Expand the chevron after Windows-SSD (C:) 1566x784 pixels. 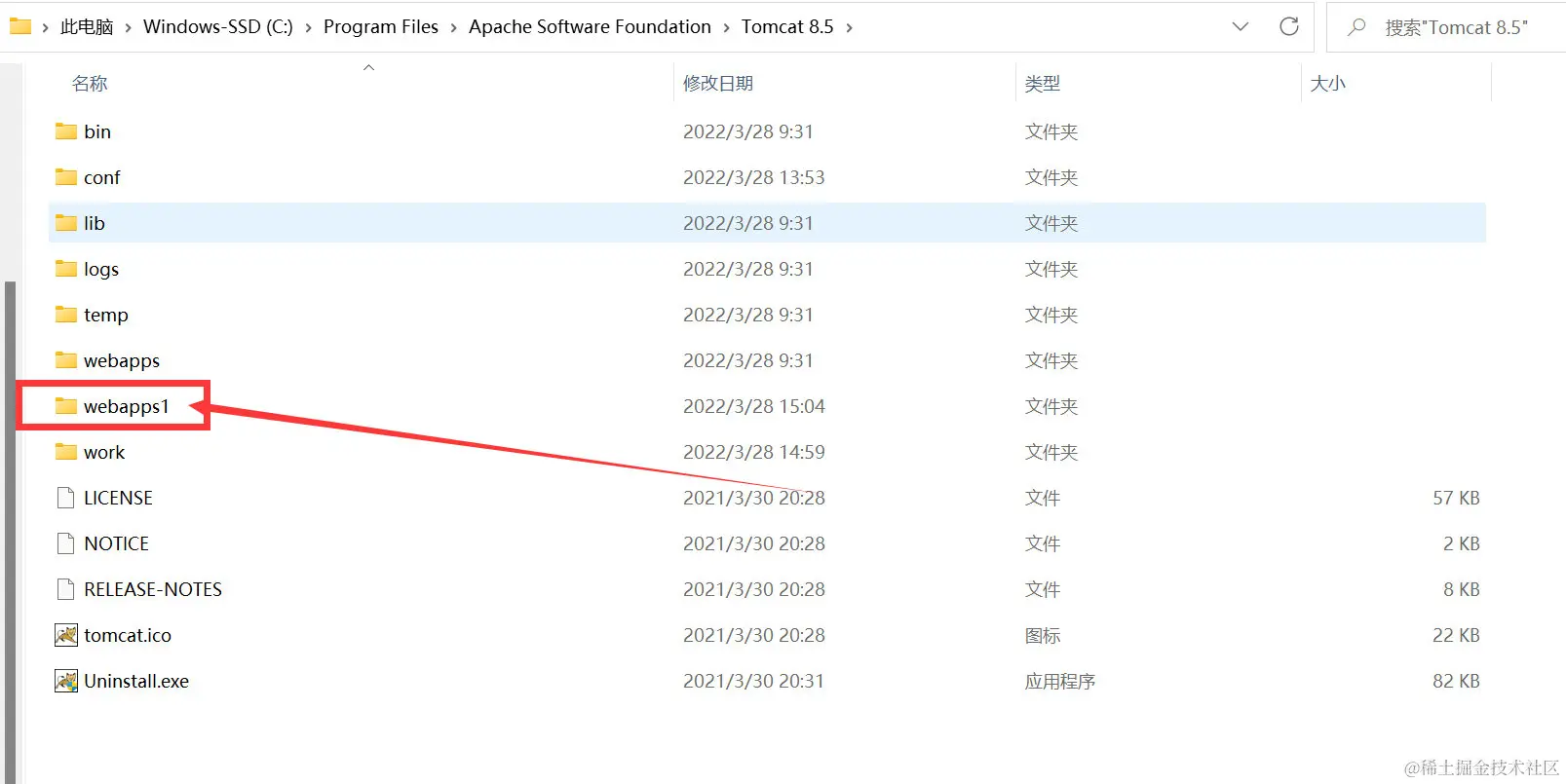[308, 27]
